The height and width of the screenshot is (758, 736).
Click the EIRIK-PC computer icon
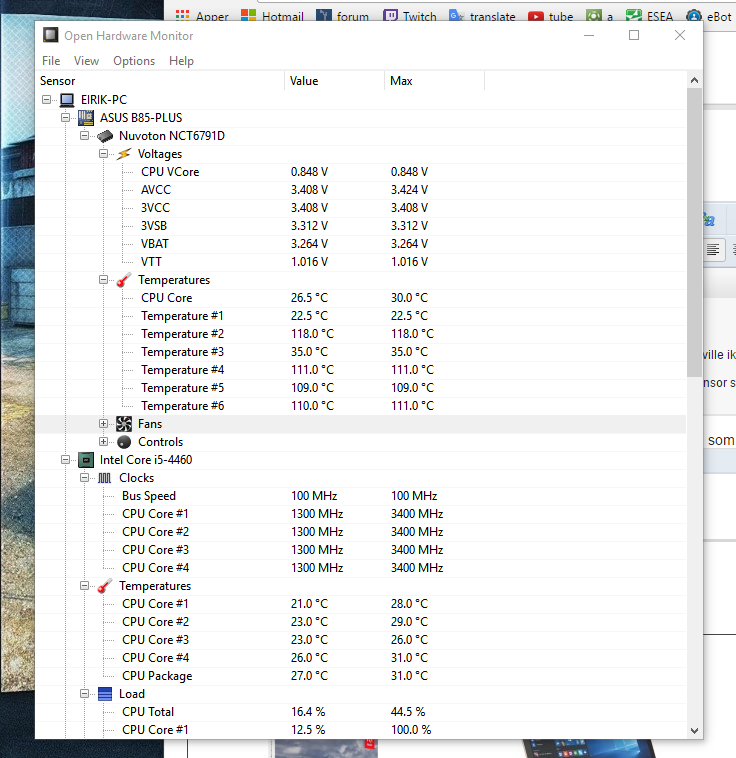click(x=67, y=100)
